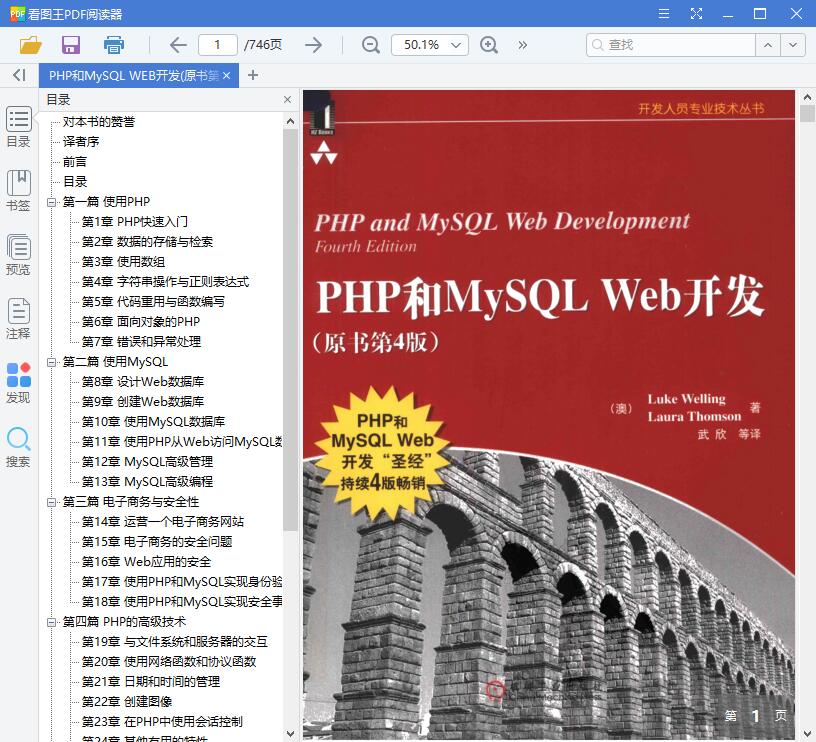Open the 搜索 search panel
The image size is (816, 742).
(x=18, y=446)
